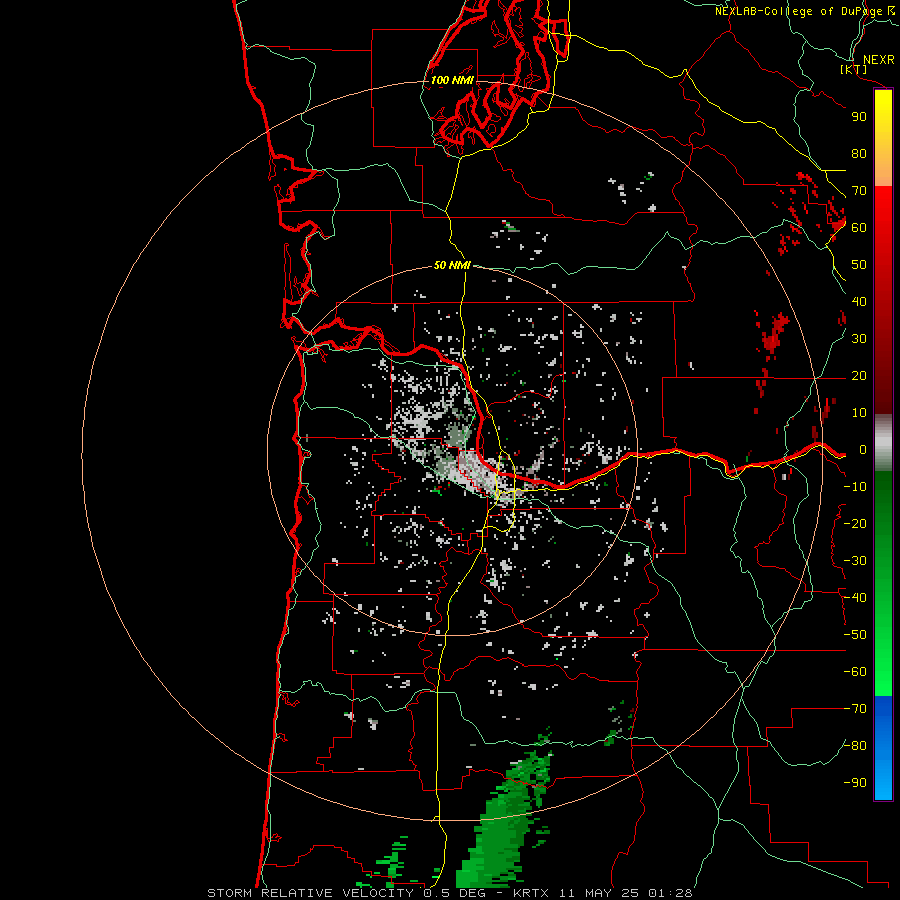Viewport: 900px width, 900px height.
Task: Click the 11 MAY 25 date text
Action: 600,893
